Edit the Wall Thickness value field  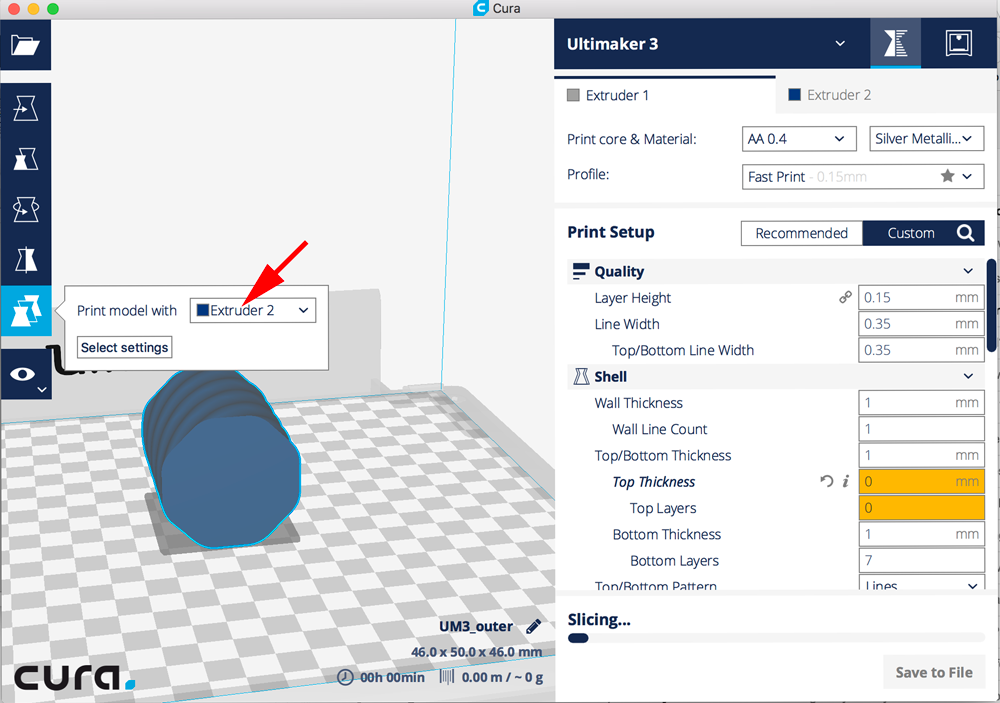point(921,403)
